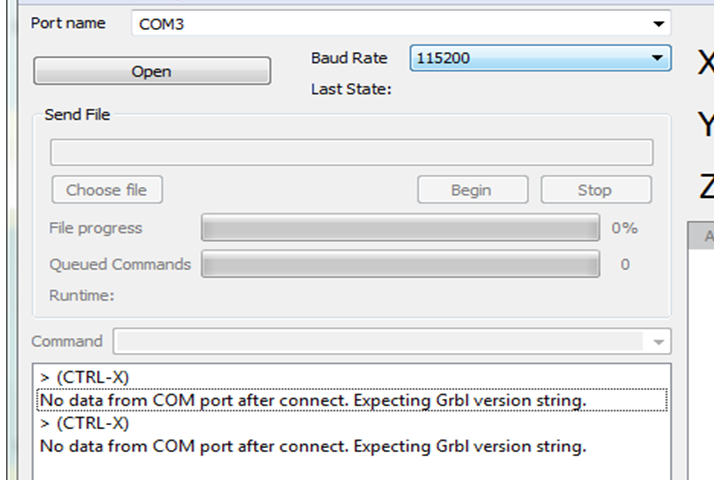Click the partially visible tab under Z

pos(705,237)
